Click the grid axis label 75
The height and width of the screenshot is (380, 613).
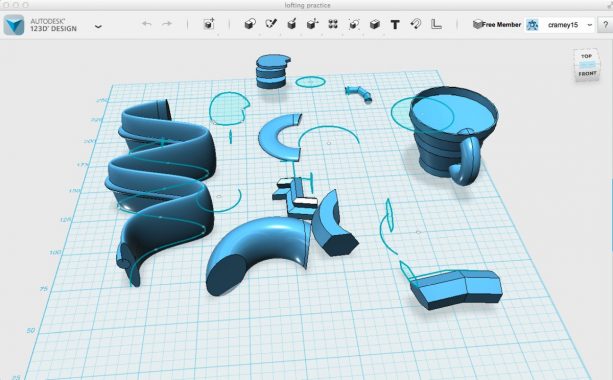tap(43, 289)
